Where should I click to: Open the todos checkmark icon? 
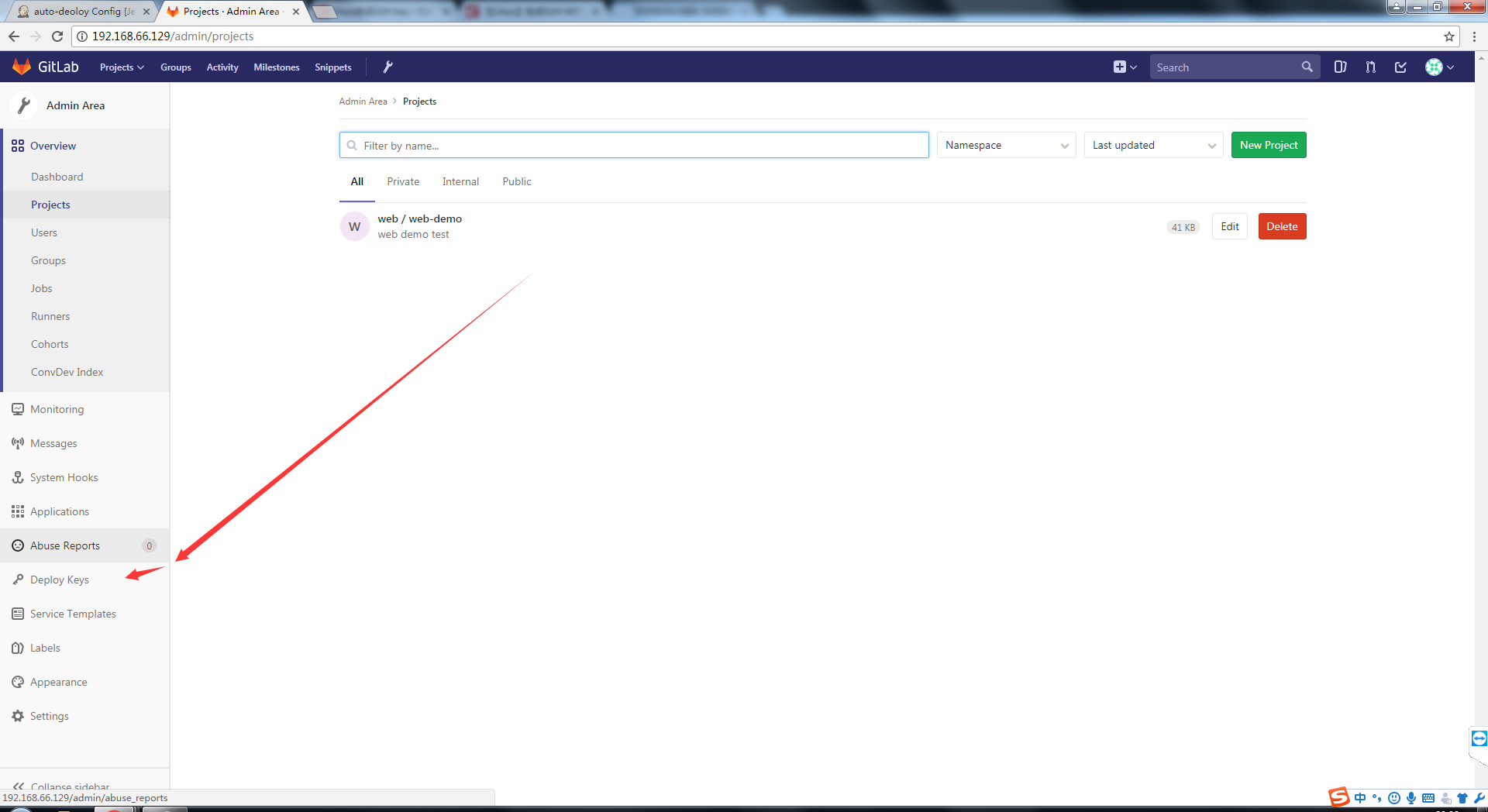point(1400,67)
